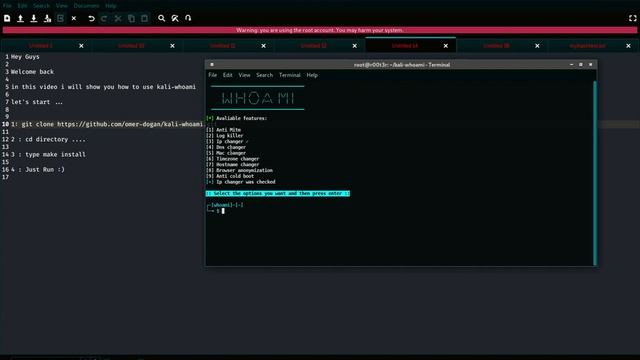The height and width of the screenshot is (360, 640).
Task: Click the Save All toolbar icon
Action: tap(47, 18)
